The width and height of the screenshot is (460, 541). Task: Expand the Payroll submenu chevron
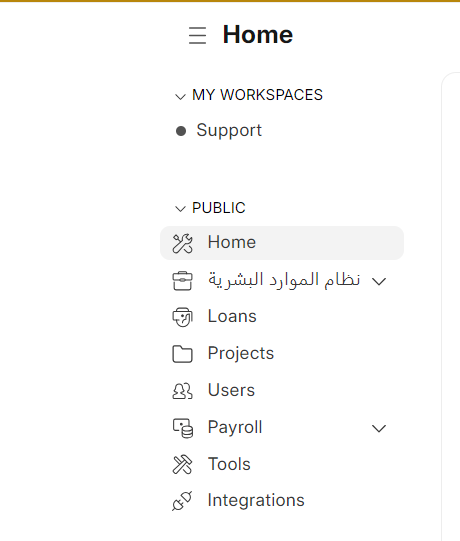pyautogui.click(x=379, y=429)
